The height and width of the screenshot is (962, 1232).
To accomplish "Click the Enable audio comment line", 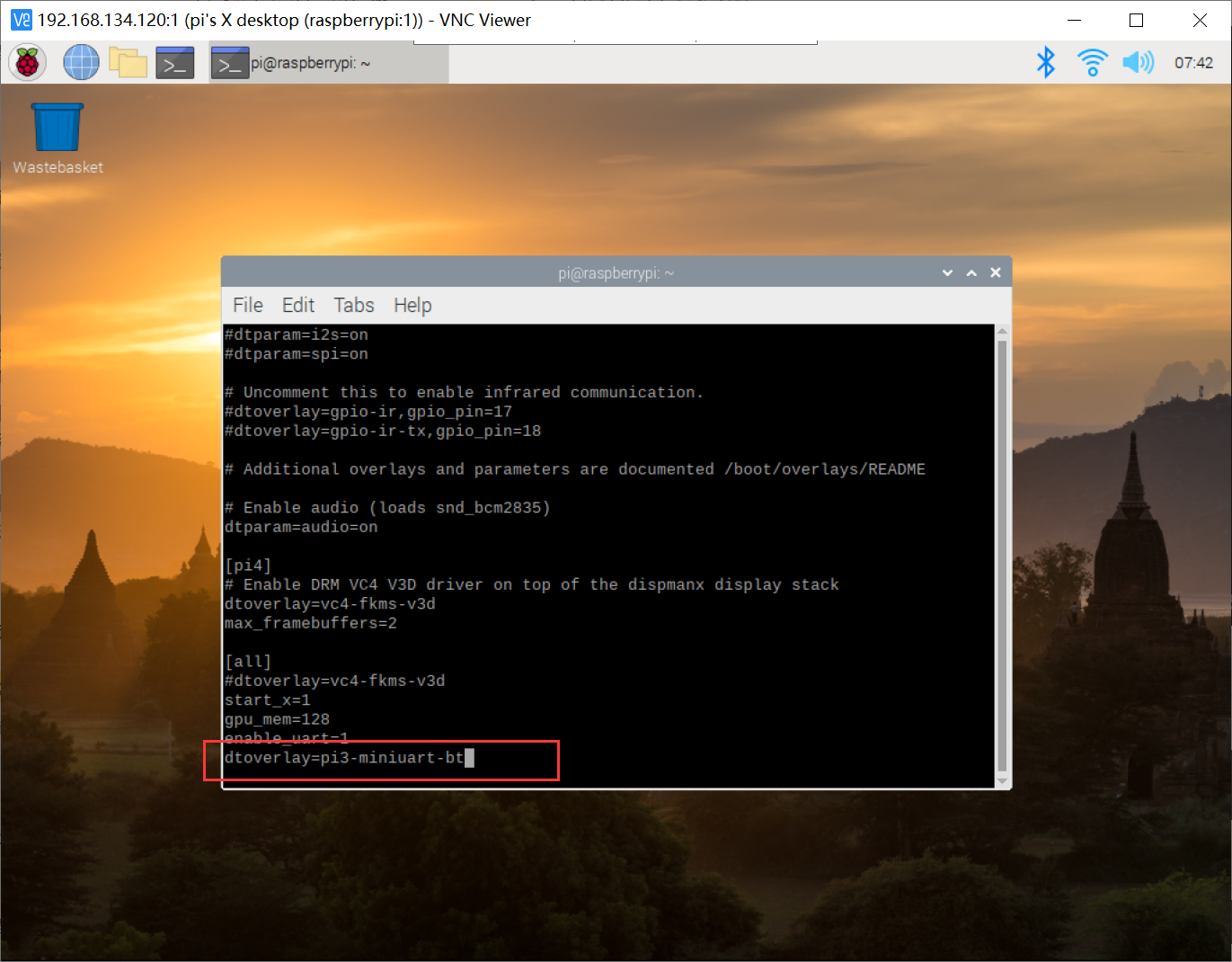I will [387, 508].
